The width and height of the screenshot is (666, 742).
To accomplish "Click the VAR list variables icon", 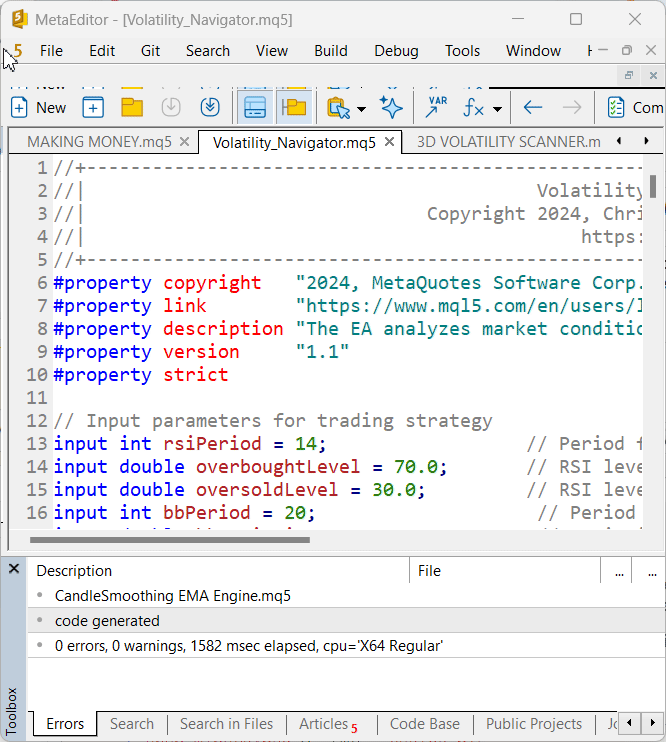I will coord(437,108).
